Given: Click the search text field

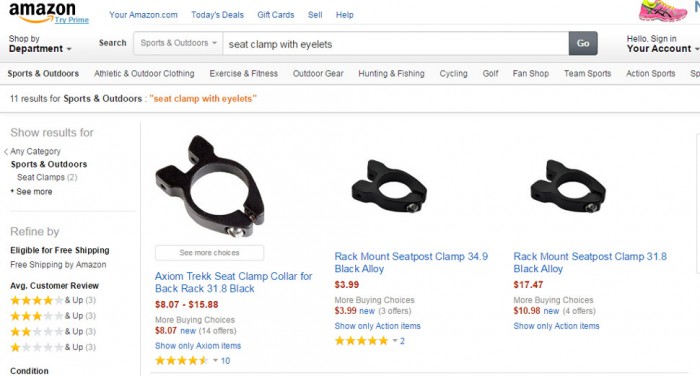Looking at the screenshot, I should click(x=396, y=43).
